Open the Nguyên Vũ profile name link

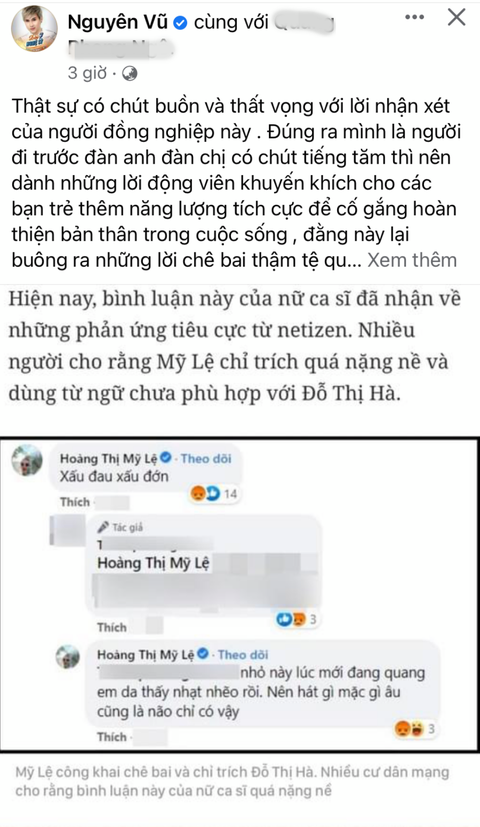click(118, 22)
